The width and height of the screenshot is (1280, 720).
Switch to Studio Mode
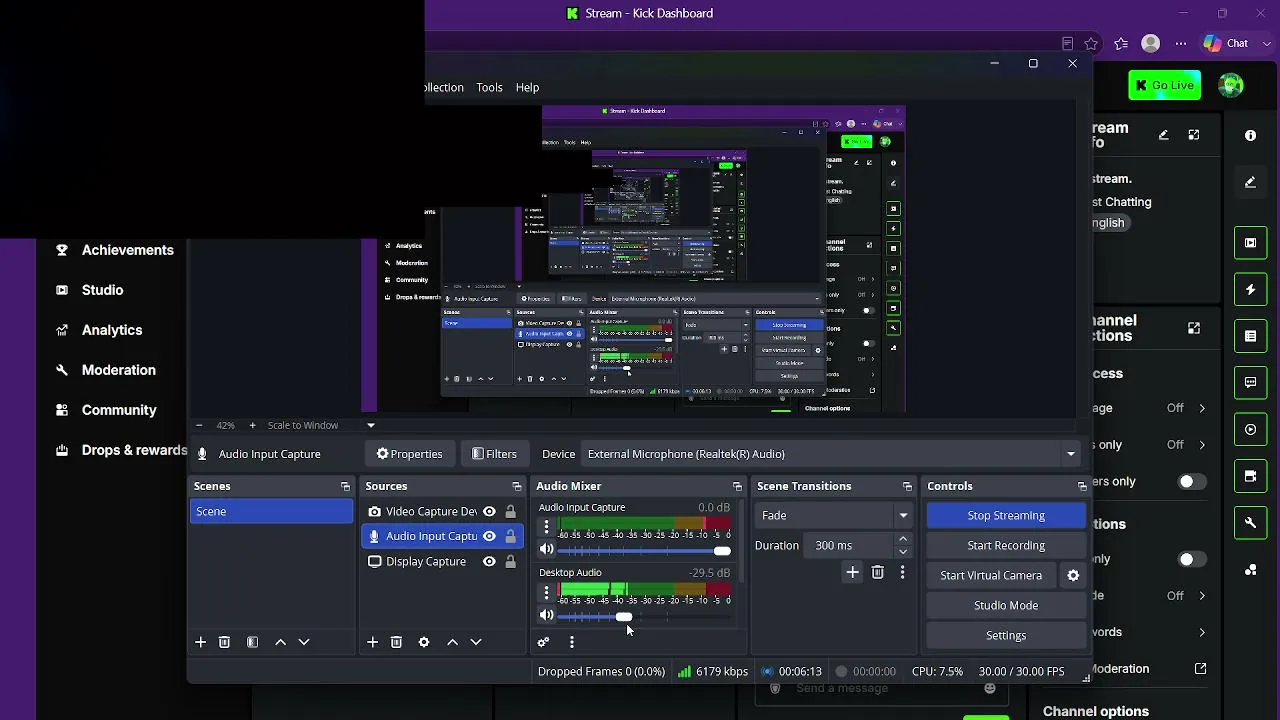1006,605
